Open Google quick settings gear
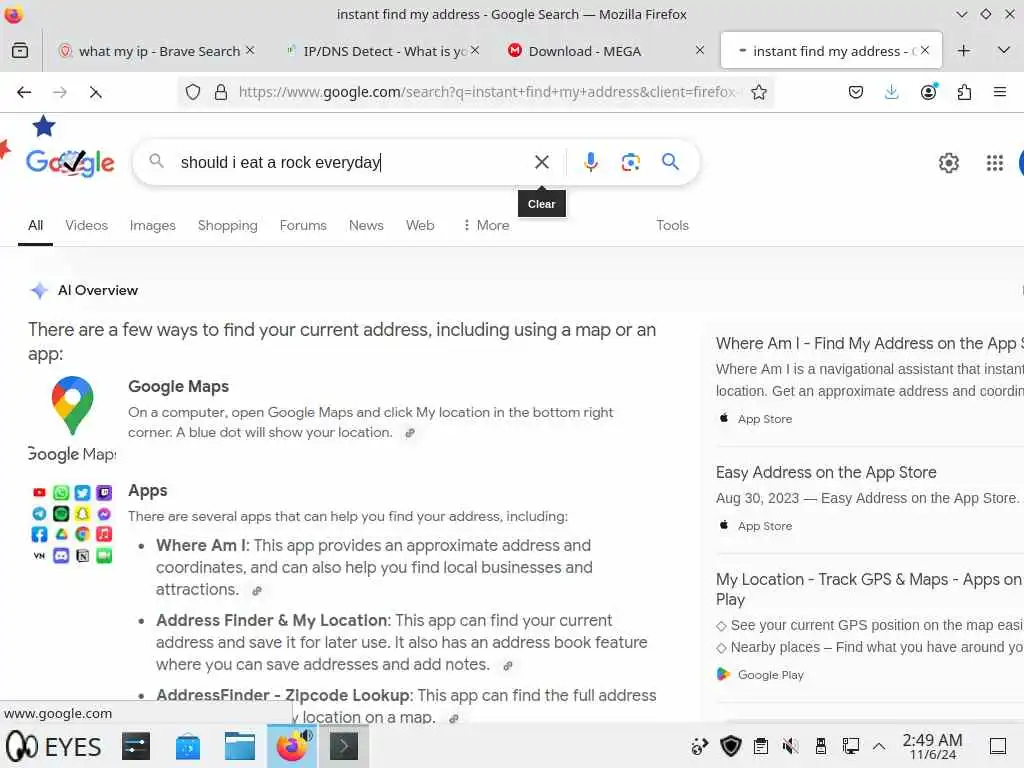Image resolution: width=1024 pixels, height=768 pixels. click(948, 163)
